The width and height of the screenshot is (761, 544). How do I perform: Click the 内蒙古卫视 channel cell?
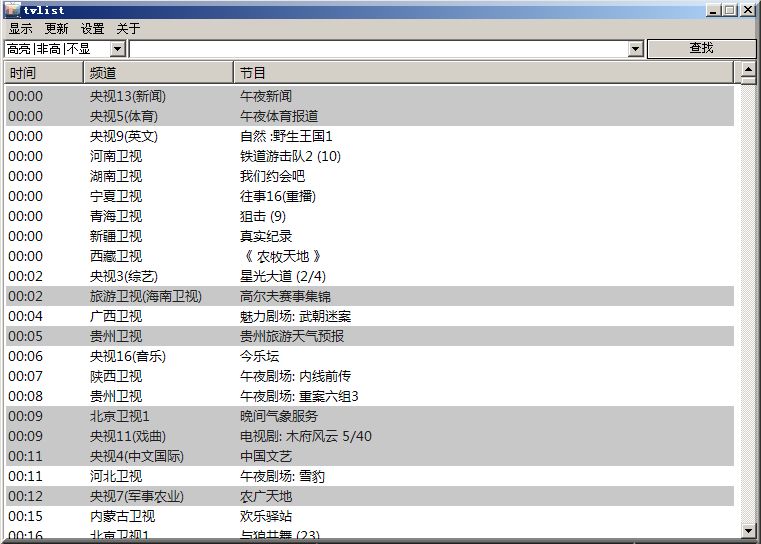(x=122, y=516)
